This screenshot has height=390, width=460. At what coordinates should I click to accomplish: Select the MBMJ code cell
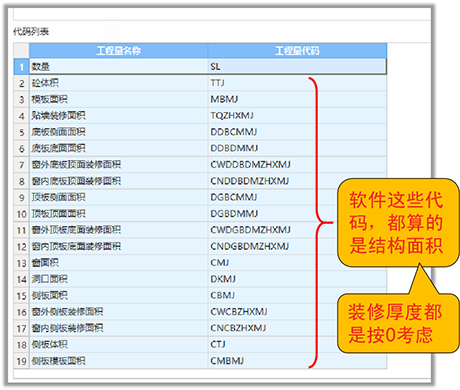tap(297, 99)
